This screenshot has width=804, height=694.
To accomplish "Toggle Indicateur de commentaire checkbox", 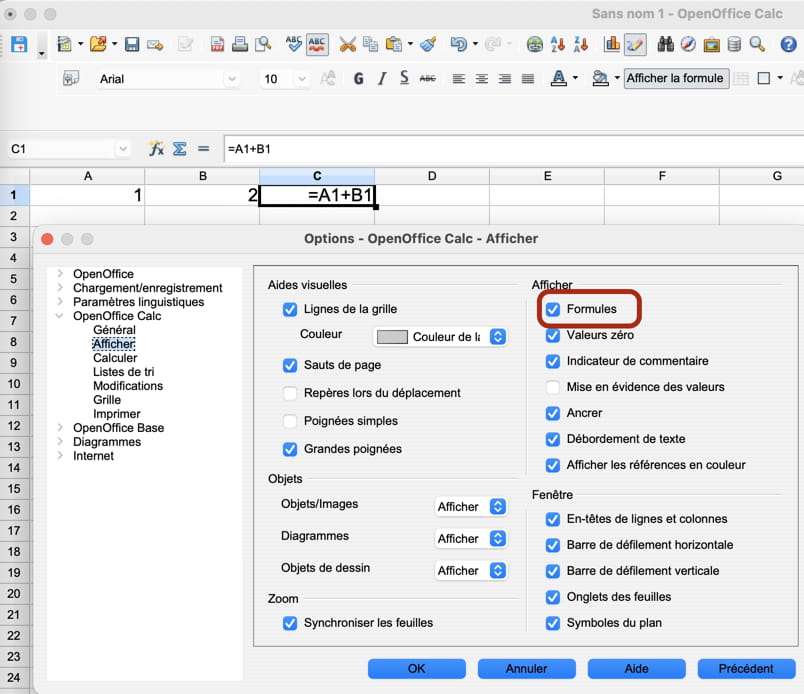I will (553, 361).
